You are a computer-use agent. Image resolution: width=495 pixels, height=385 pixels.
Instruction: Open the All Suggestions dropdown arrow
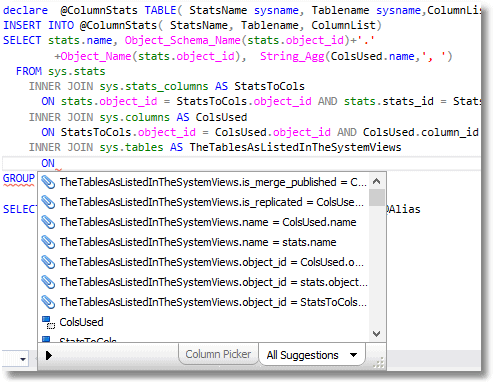[x=354, y=355]
